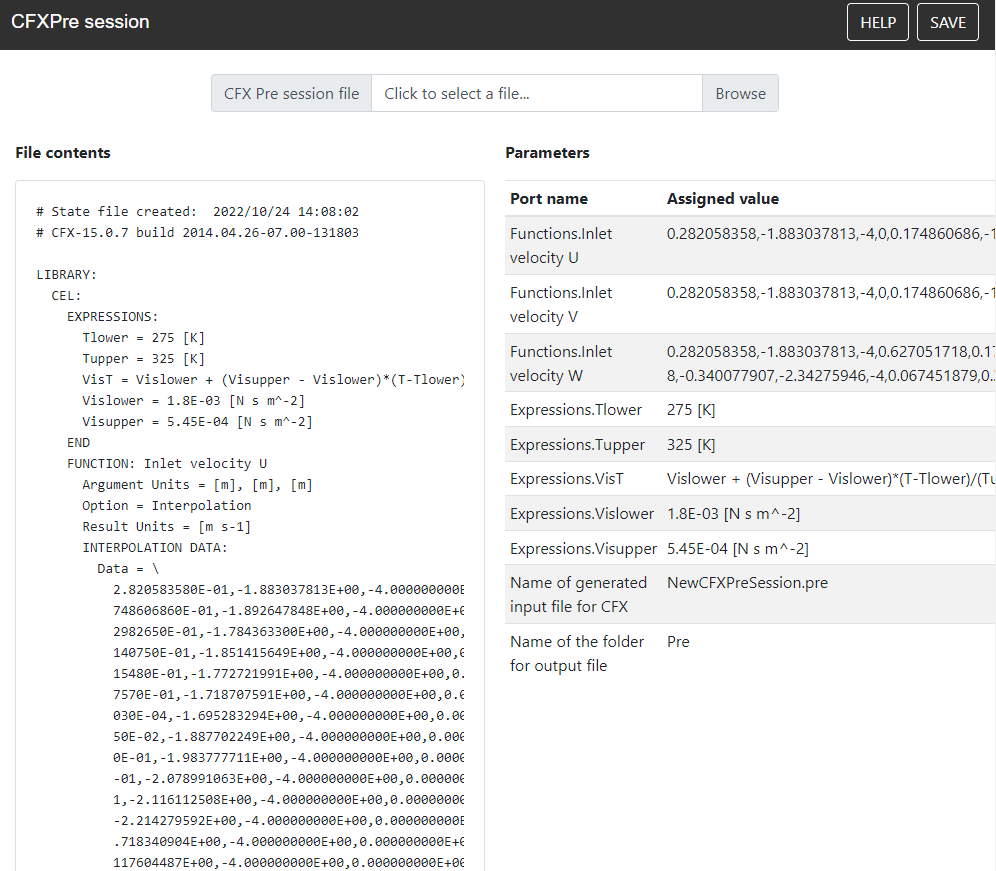The width and height of the screenshot is (996, 871).
Task: Click the 'File contents' heading
Action: tap(63, 152)
